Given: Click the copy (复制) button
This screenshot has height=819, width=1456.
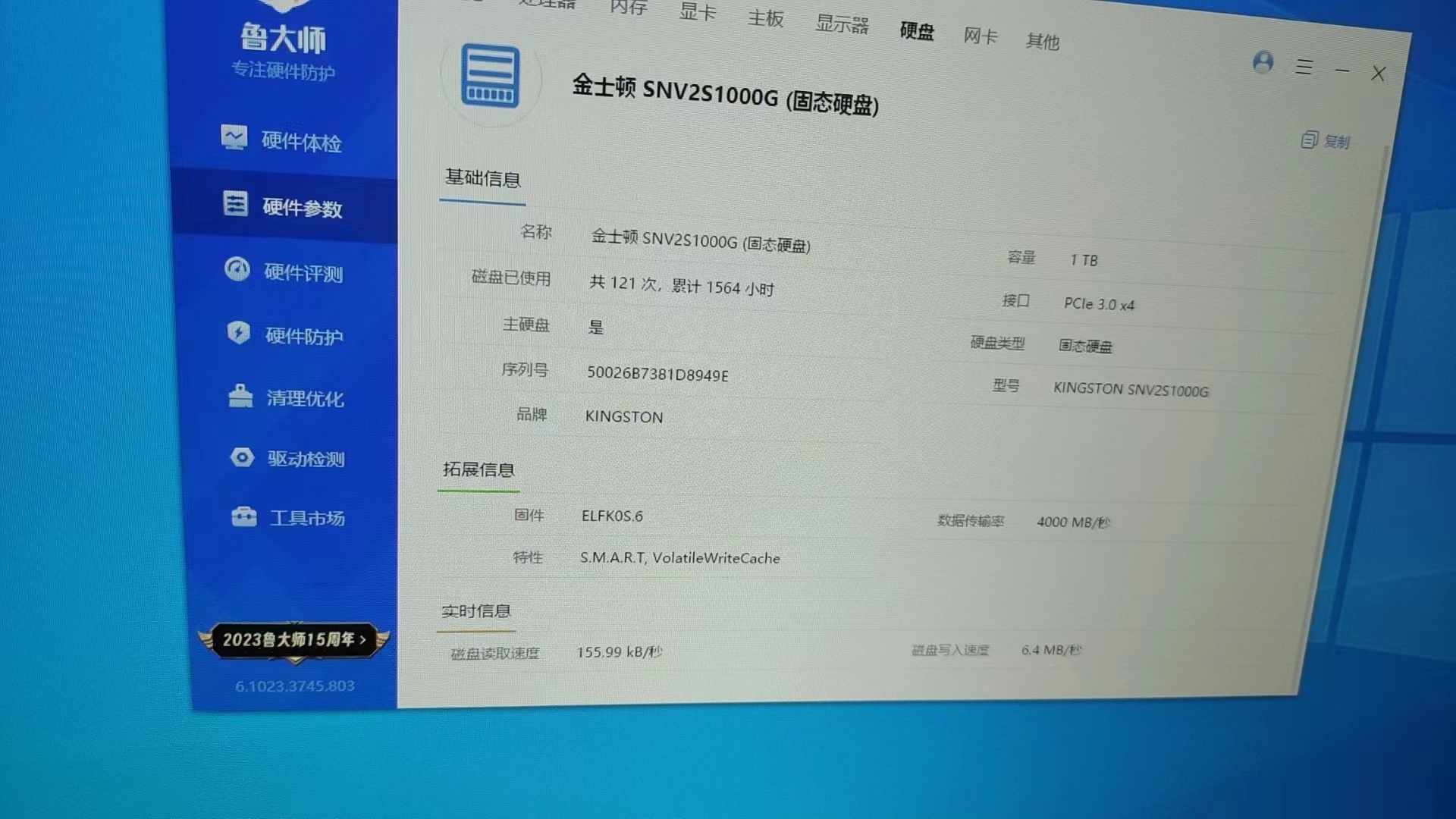Looking at the screenshot, I should [1325, 141].
